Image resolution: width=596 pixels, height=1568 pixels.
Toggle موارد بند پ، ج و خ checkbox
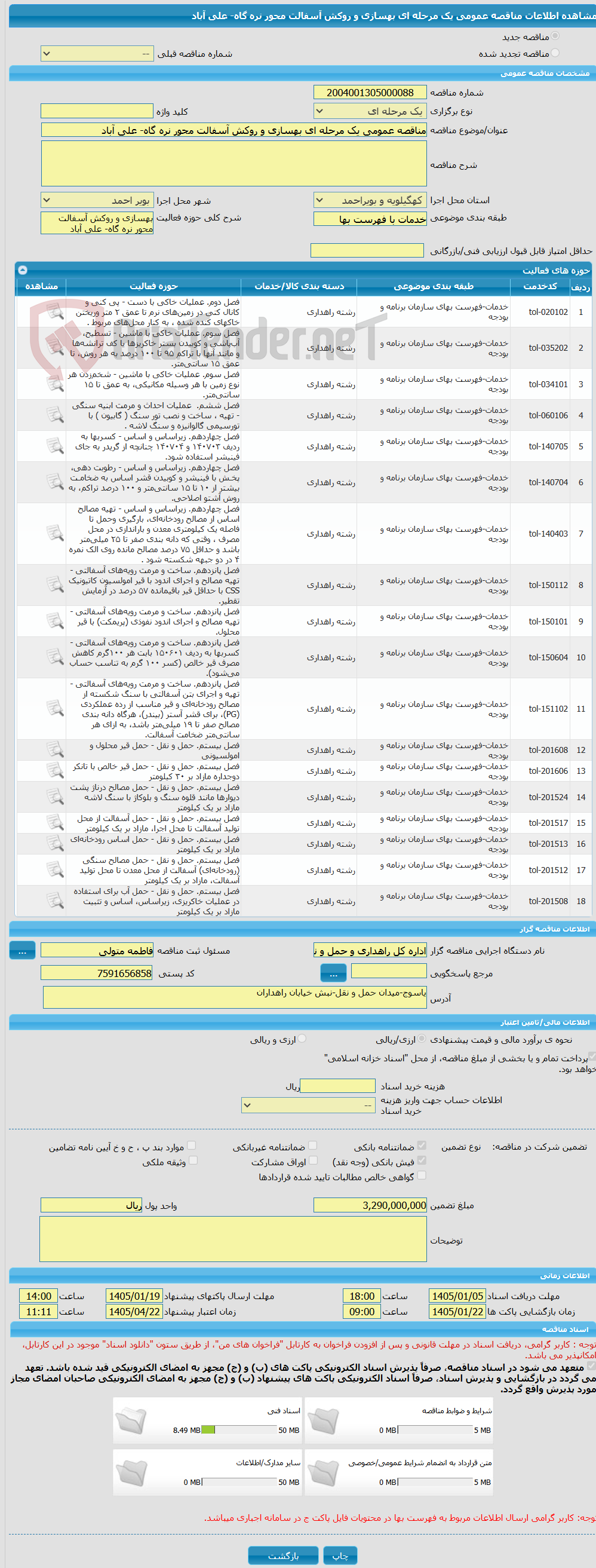pos(192,1145)
